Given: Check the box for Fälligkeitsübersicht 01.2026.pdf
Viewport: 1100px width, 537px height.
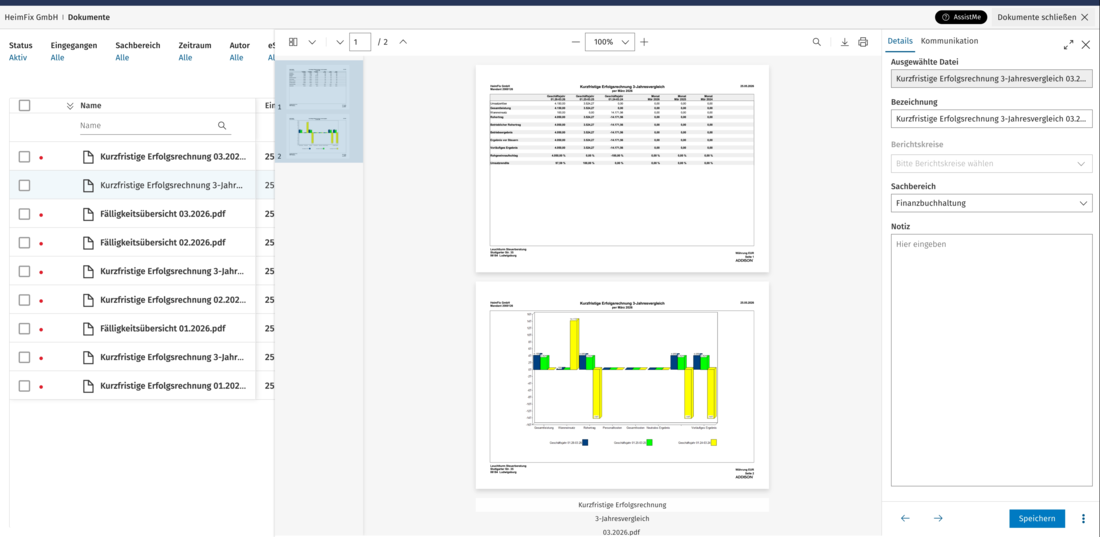Looking at the screenshot, I should pyautogui.click(x=25, y=329).
